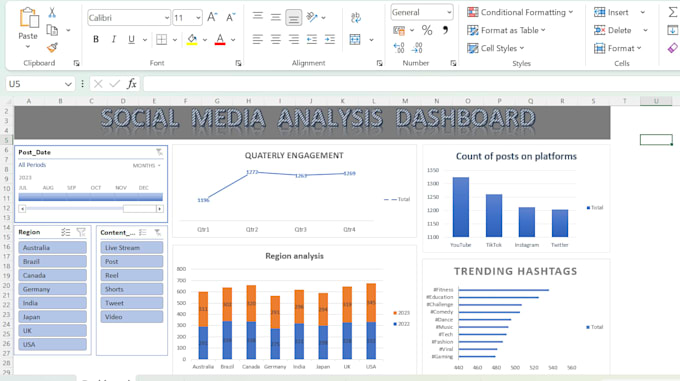Click the Font Color A icon
Viewport: 680px width, 381px height.
pyautogui.click(x=220, y=39)
